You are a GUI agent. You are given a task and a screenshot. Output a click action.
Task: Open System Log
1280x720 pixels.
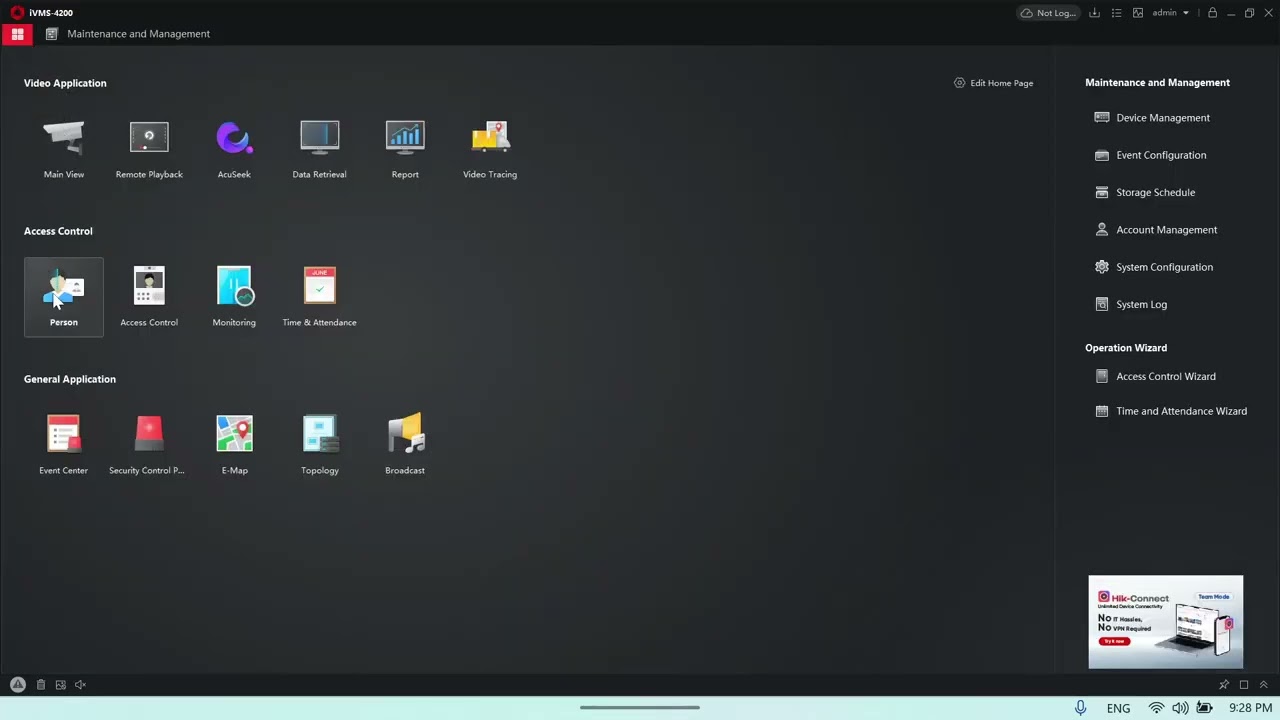(x=1131, y=304)
